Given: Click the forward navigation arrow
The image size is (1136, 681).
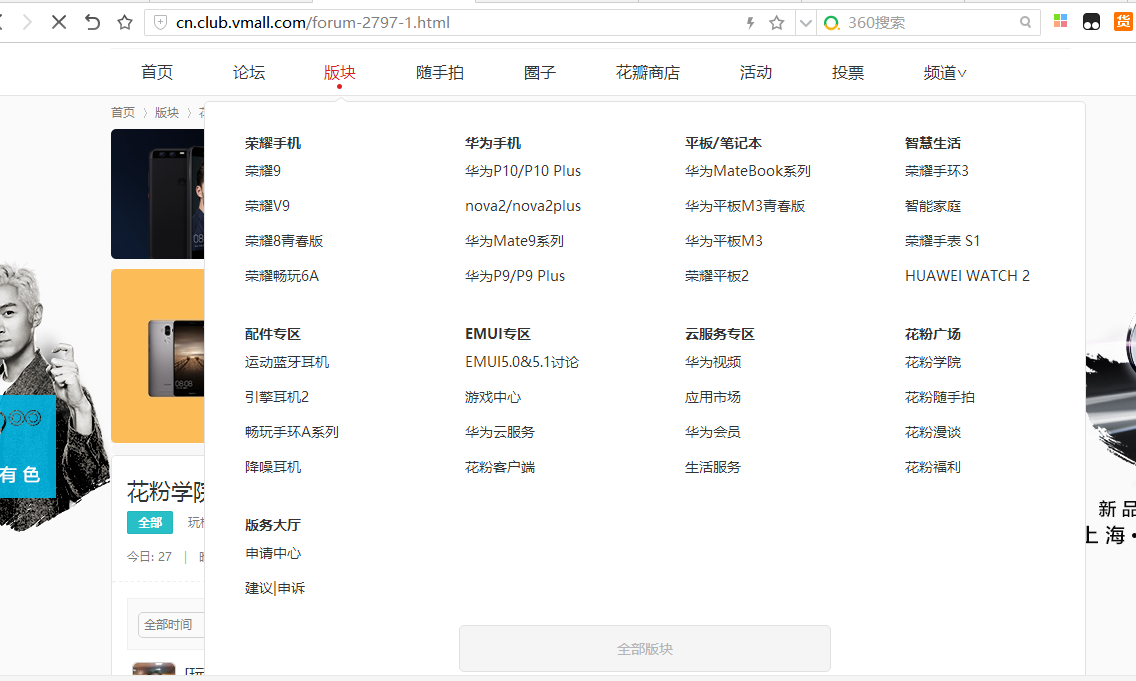Looking at the screenshot, I should [27, 22].
